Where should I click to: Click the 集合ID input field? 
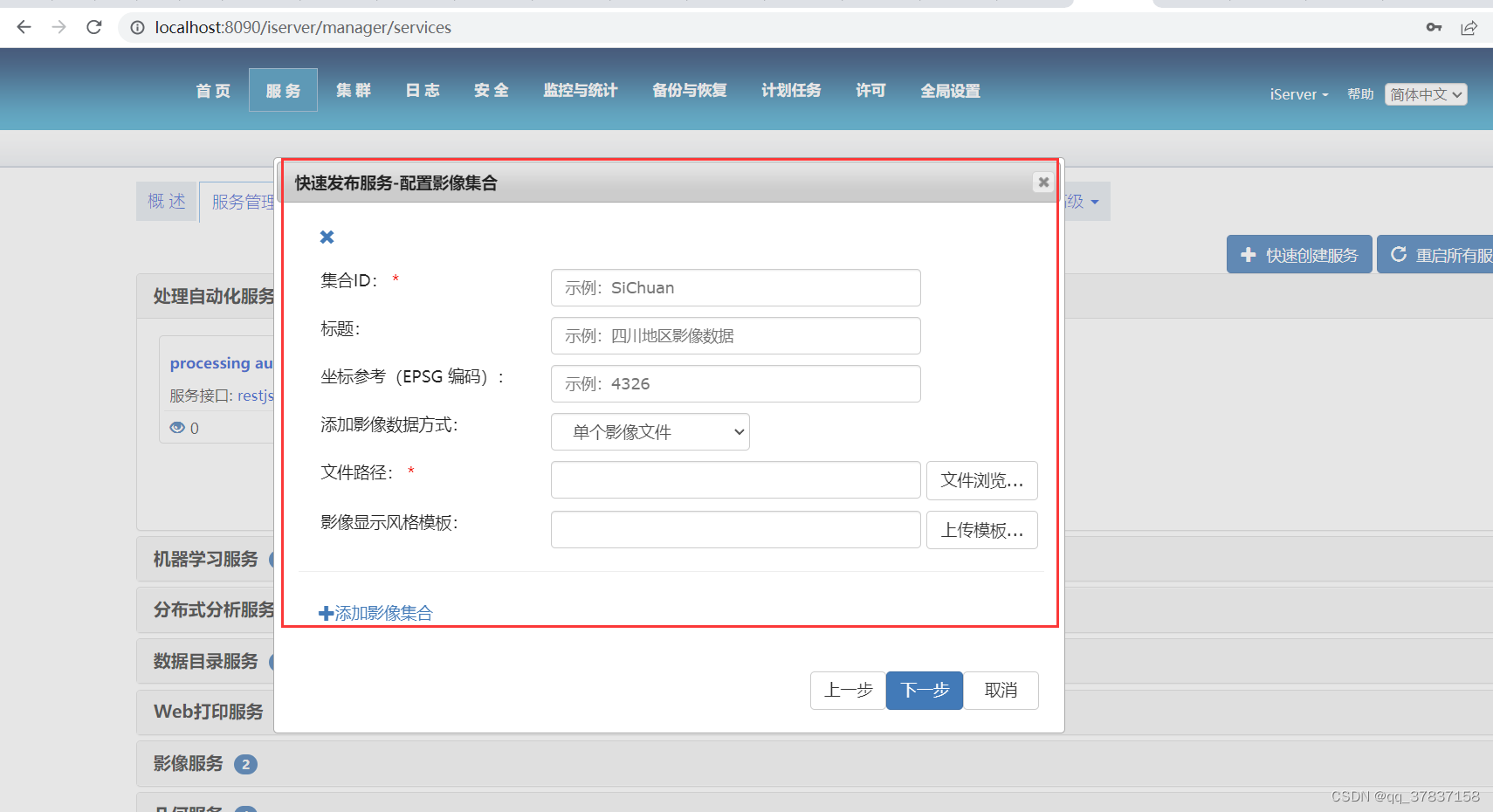click(x=735, y=287)
